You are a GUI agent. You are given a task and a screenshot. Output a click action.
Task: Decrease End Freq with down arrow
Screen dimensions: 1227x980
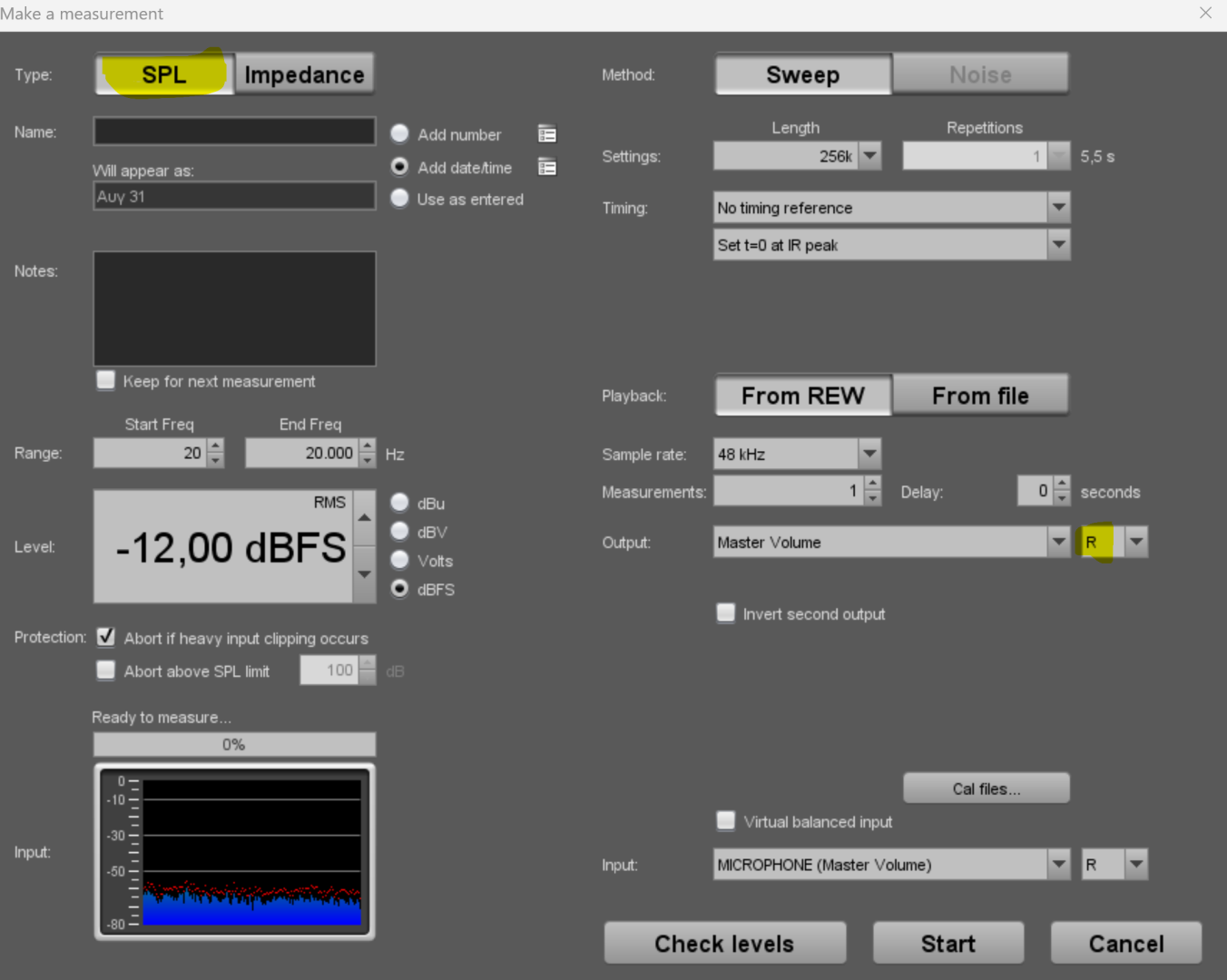(367, 460)
